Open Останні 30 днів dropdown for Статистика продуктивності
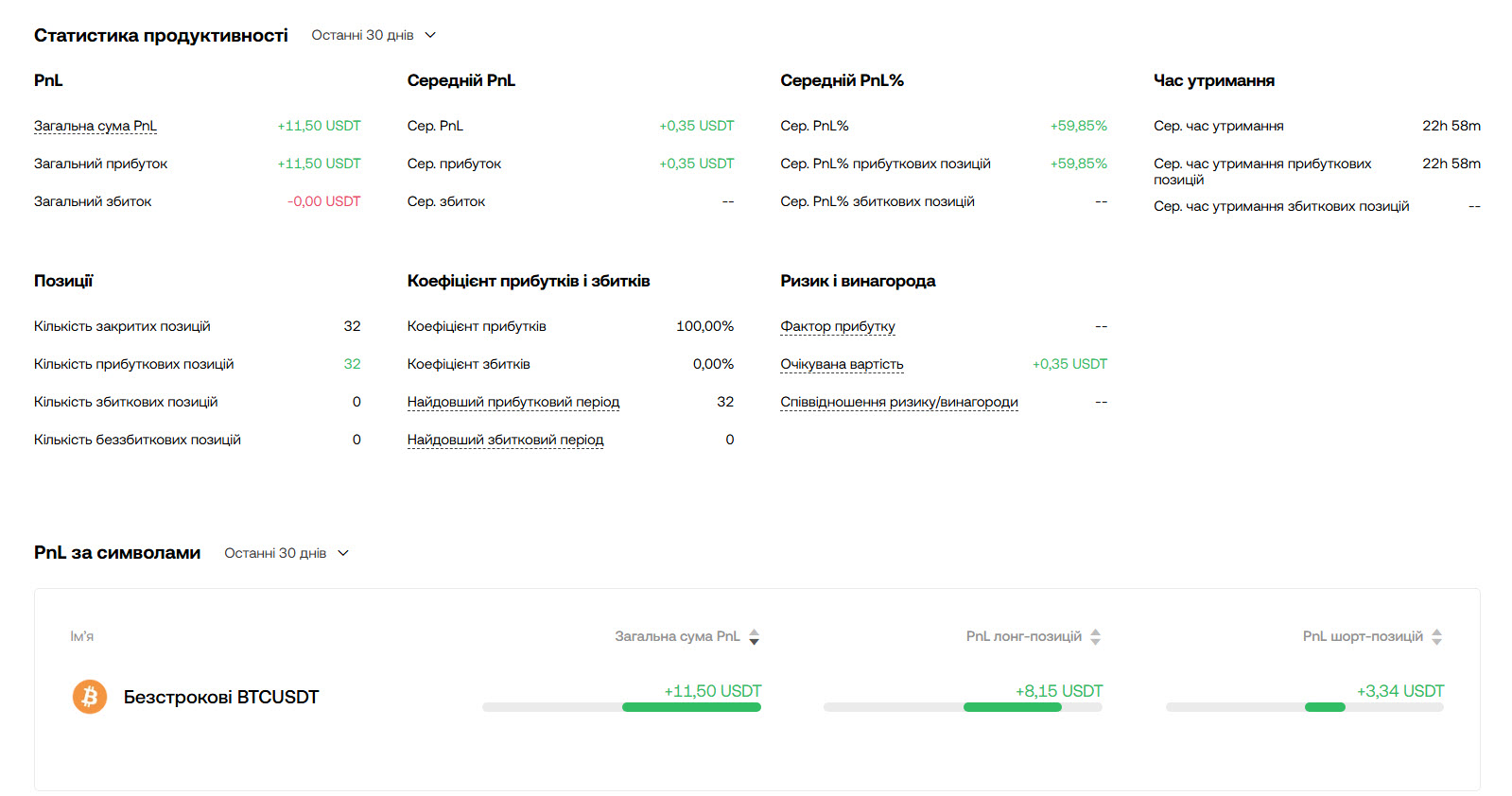This screenshot has height=796, width=1512. click(x=374, y=35)
